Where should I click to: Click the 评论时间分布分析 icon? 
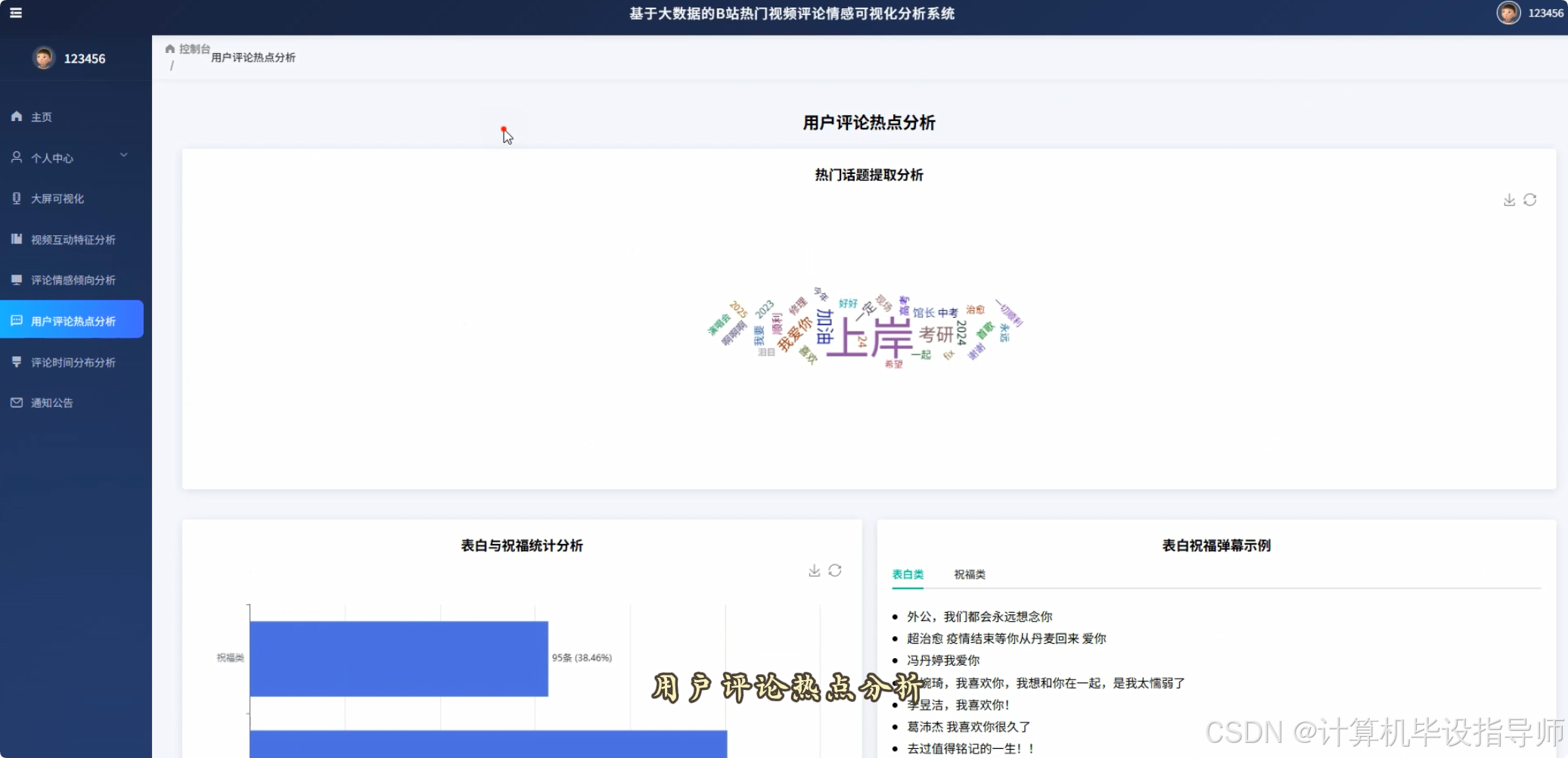coord(17,361)
